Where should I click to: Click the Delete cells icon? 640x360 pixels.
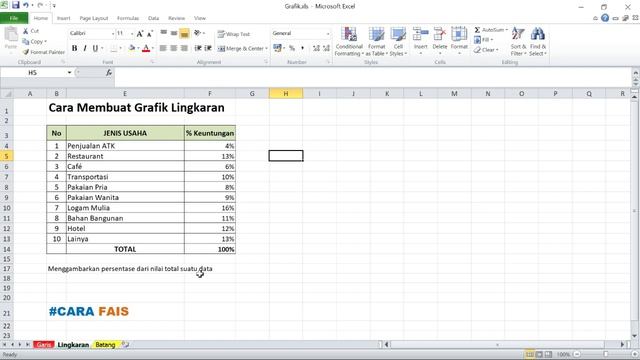(440, 34)
